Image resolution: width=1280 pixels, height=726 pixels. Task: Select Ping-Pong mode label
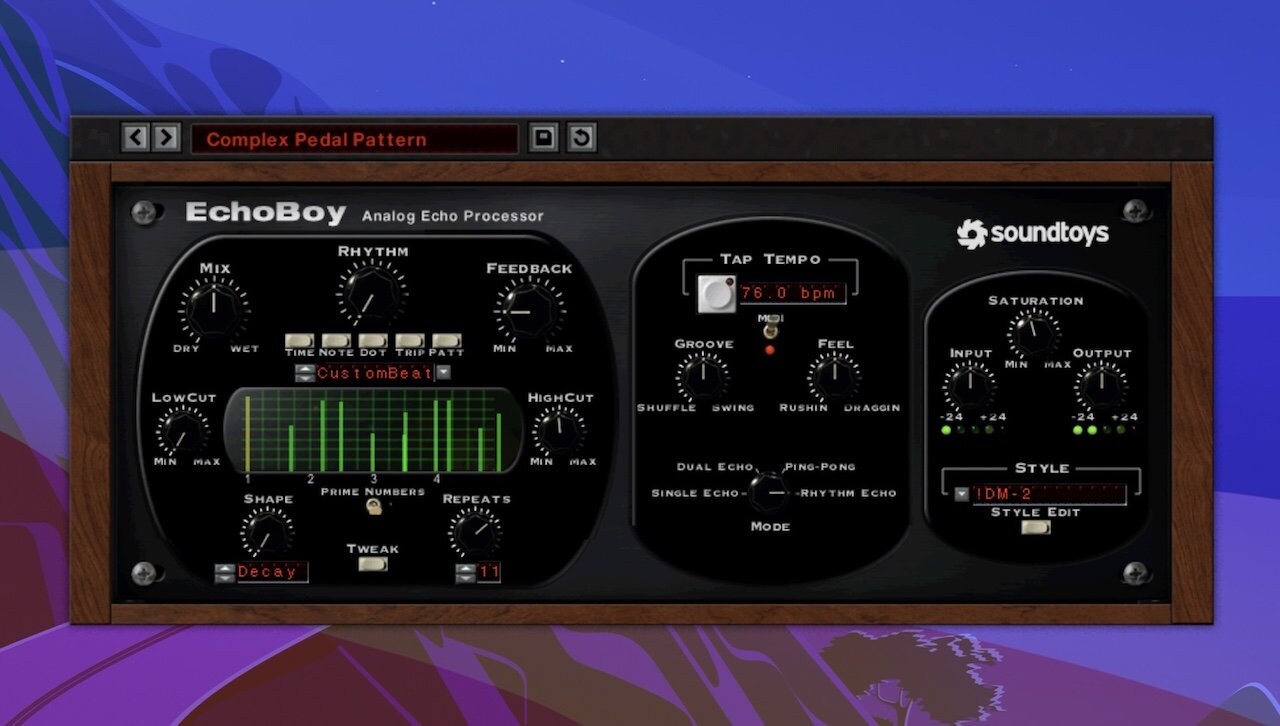(820, 467)
